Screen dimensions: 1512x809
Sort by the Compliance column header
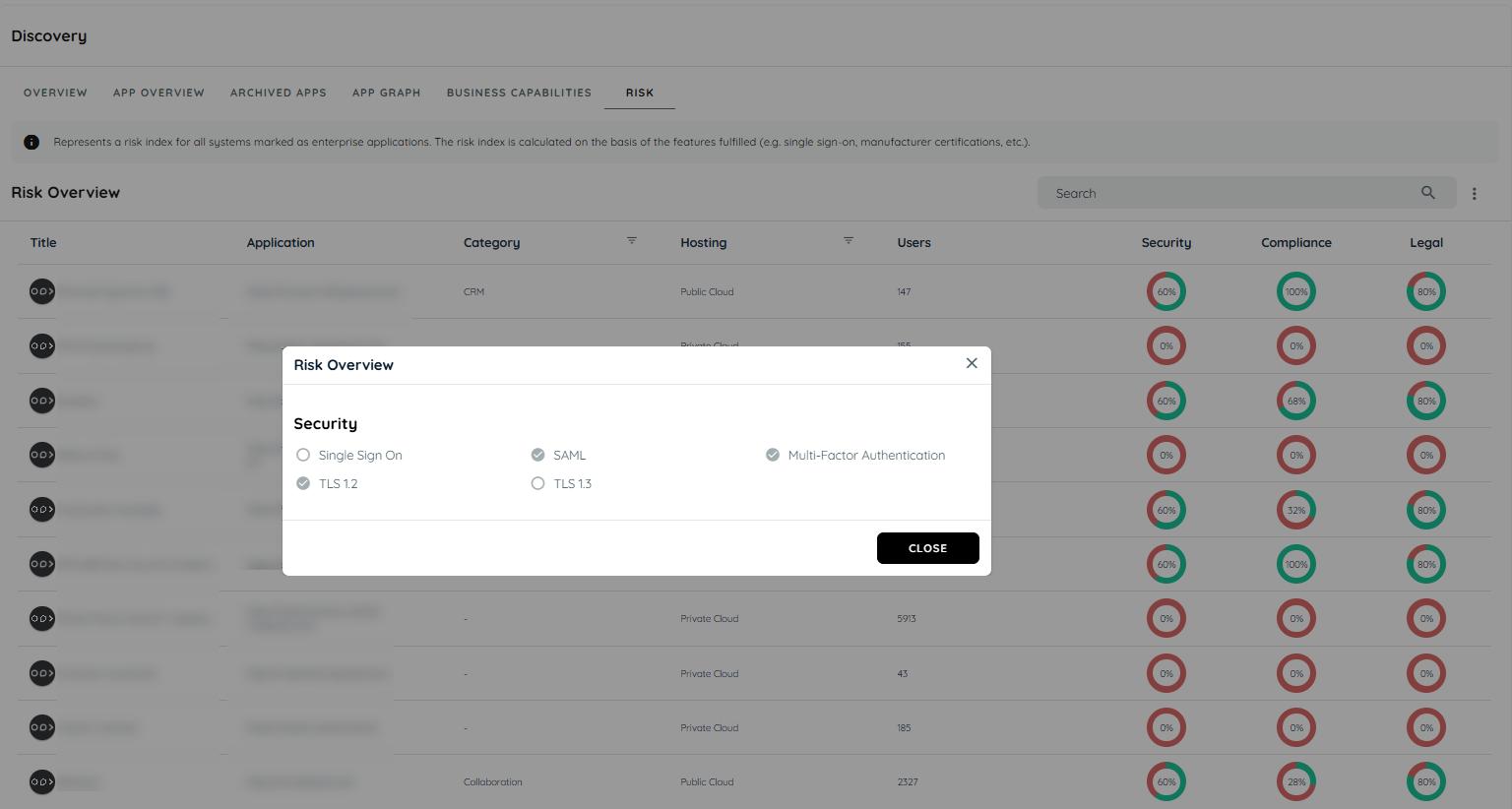(x=1296, y=242)
